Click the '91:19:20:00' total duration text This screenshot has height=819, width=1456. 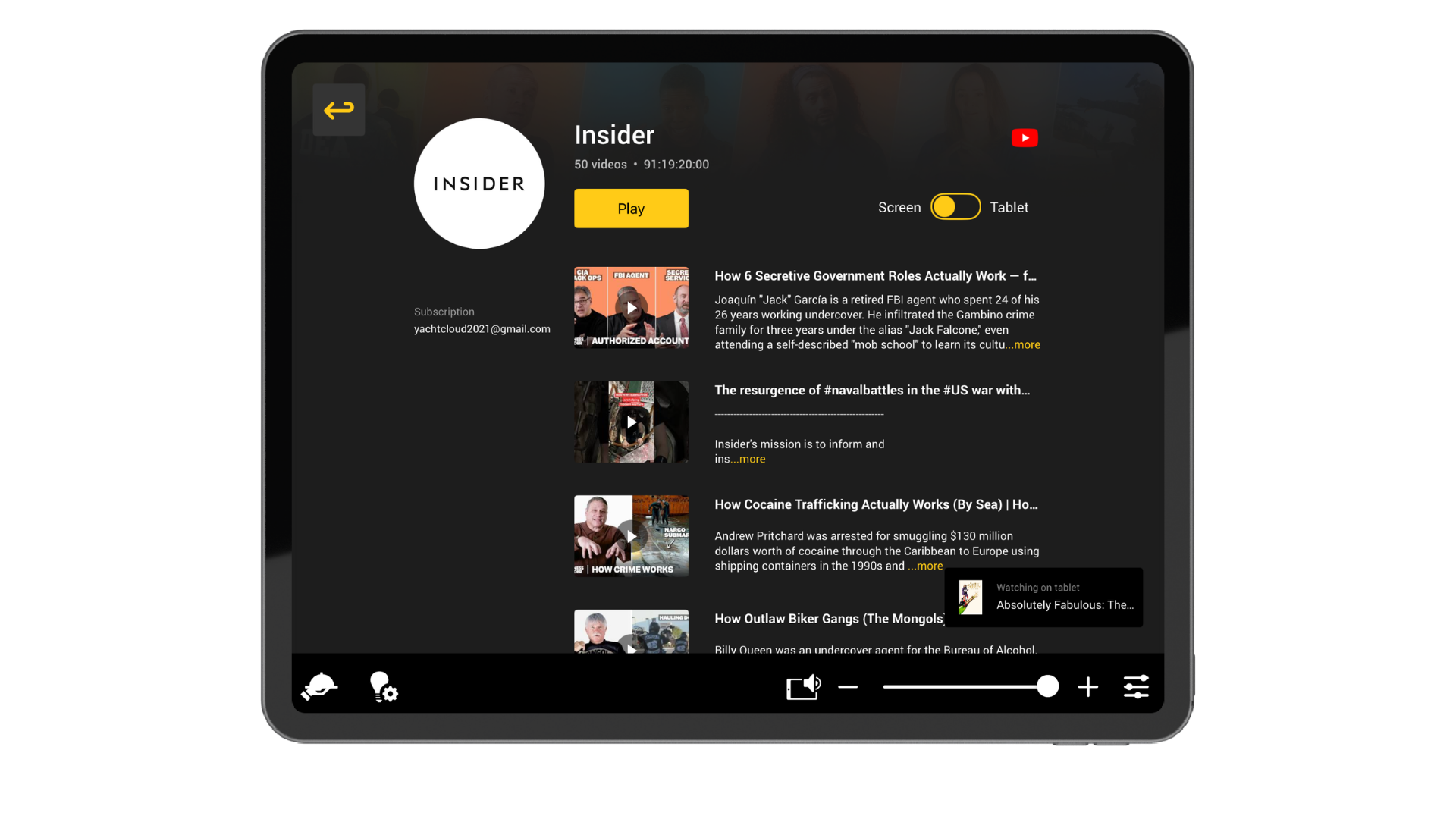[x=676, y=165]
